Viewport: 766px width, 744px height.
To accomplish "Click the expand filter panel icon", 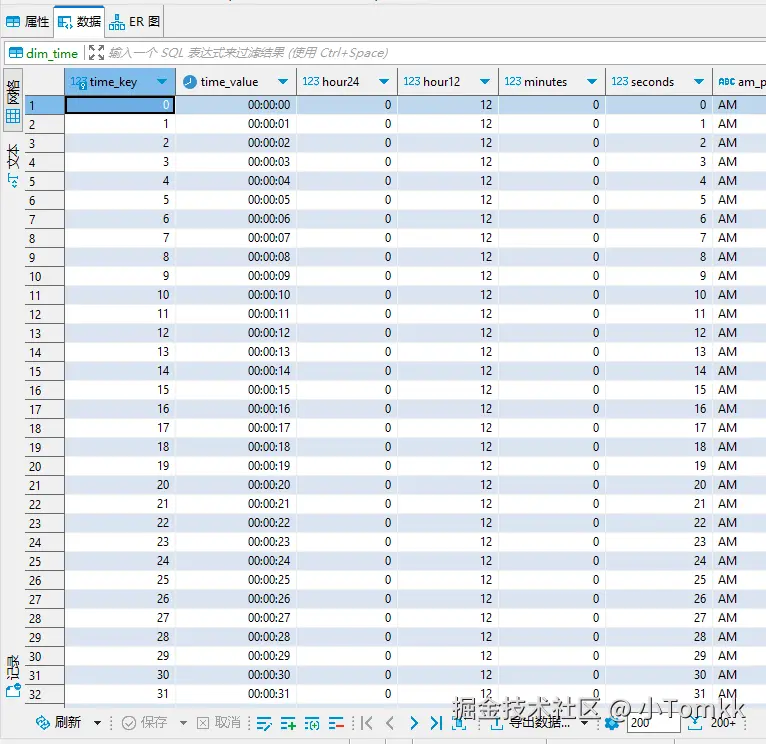I will (96, 52).
